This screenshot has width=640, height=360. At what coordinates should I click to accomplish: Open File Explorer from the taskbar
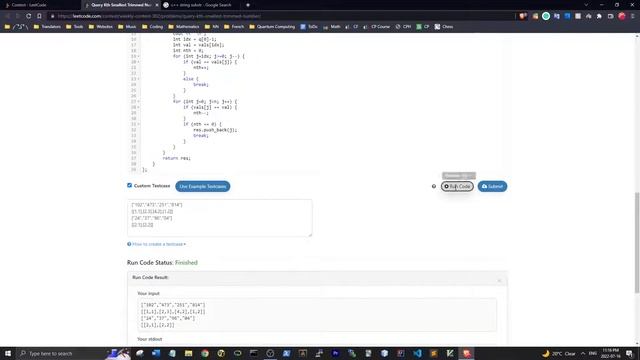189,353
